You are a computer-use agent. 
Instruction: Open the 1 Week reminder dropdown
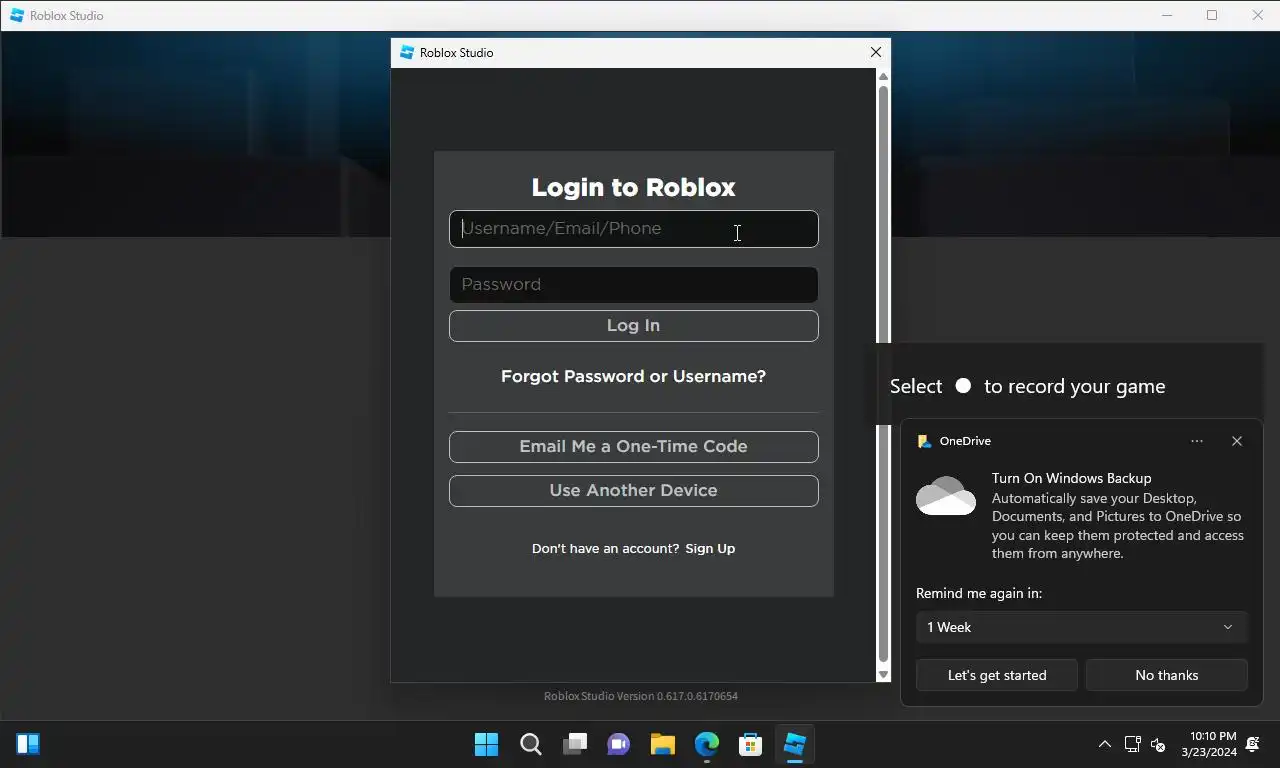tap(1082, 627)
